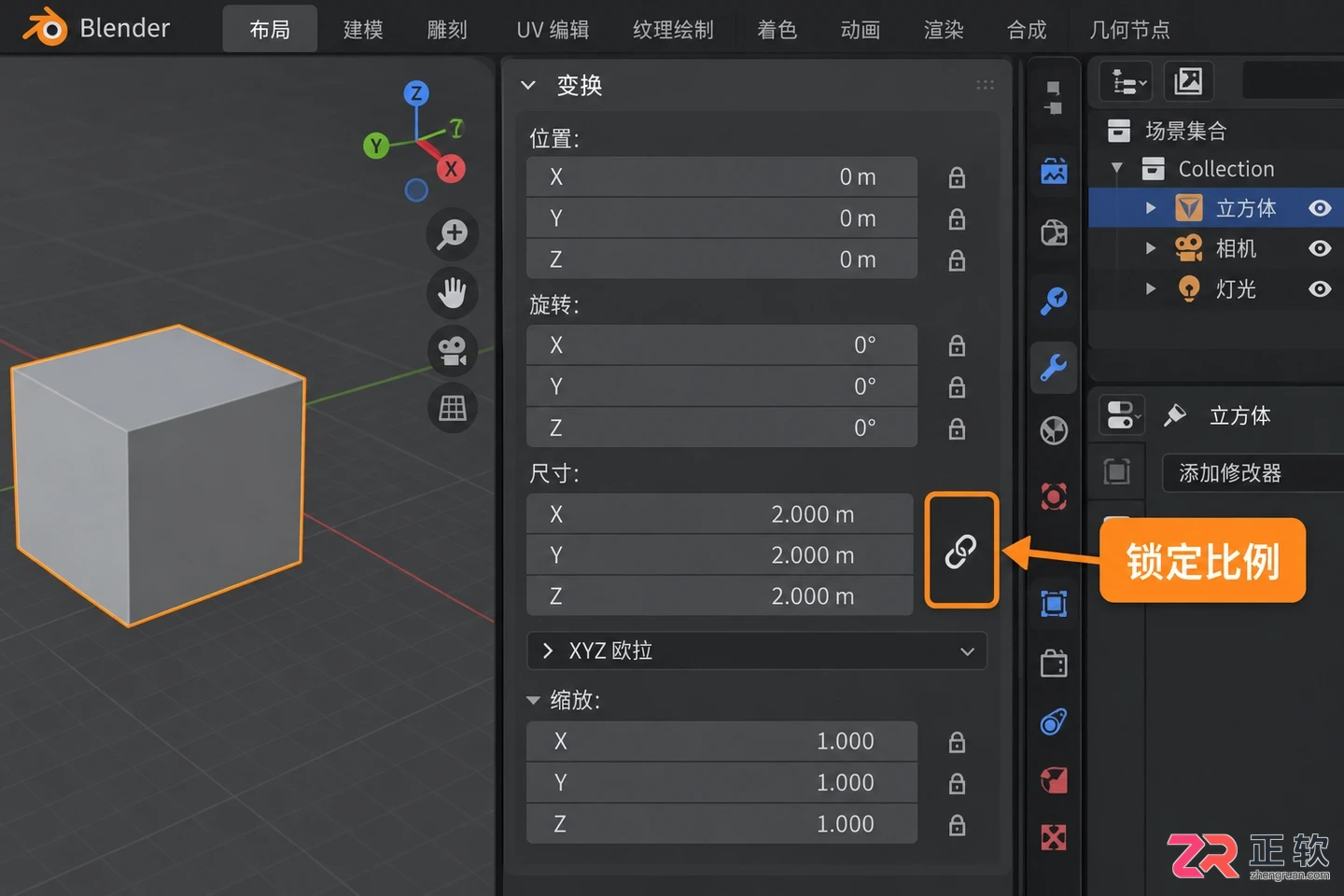Click the 添加修改器 button

point(1253,473)
